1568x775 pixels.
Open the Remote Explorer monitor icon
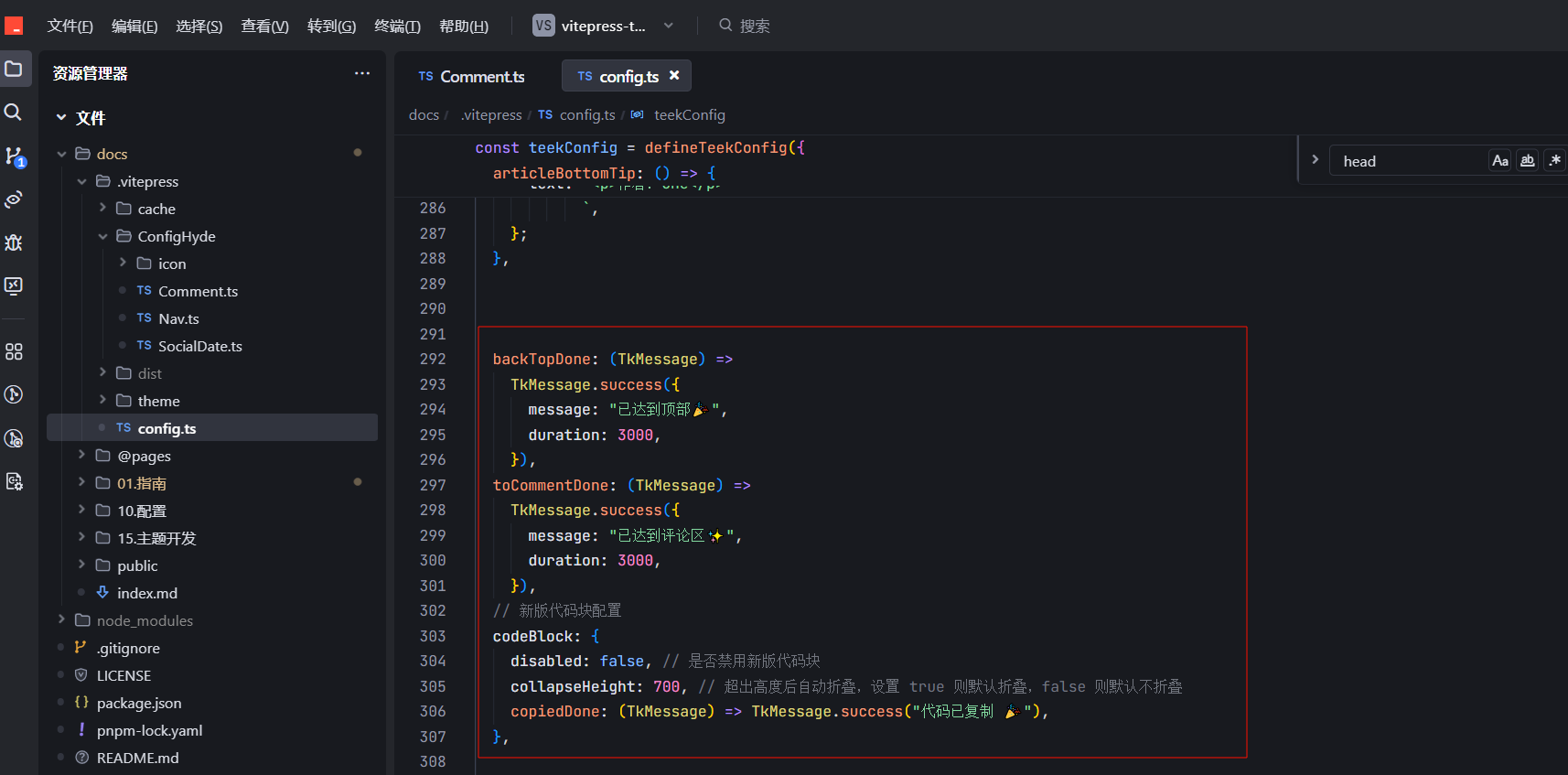[x=14, y=285]
